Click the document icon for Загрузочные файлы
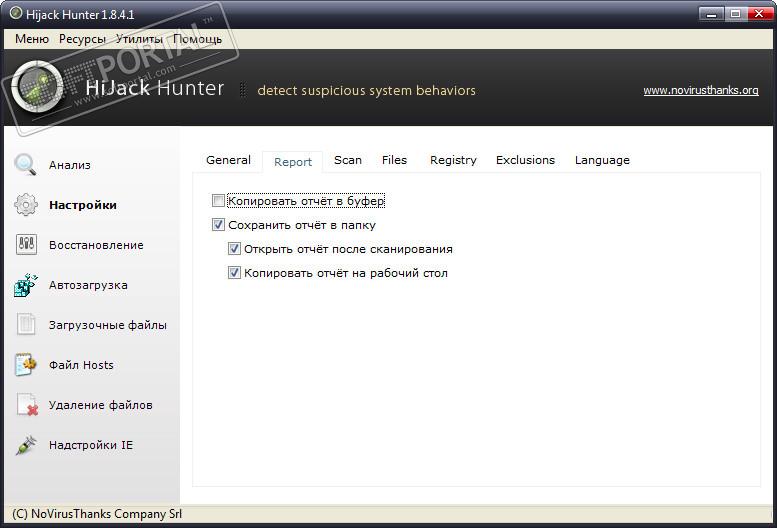 tap(26, 325)
